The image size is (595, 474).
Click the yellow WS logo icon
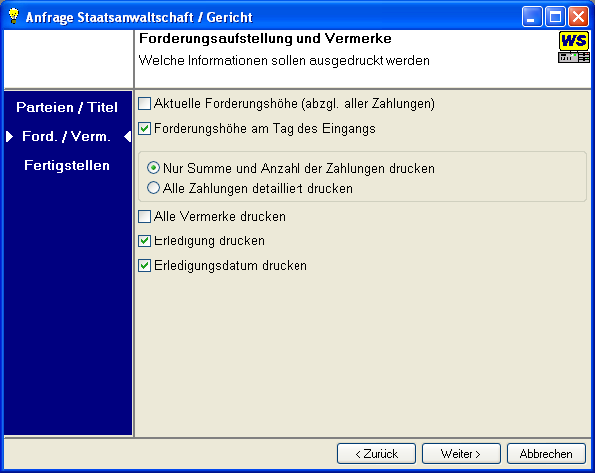(574, 41)
